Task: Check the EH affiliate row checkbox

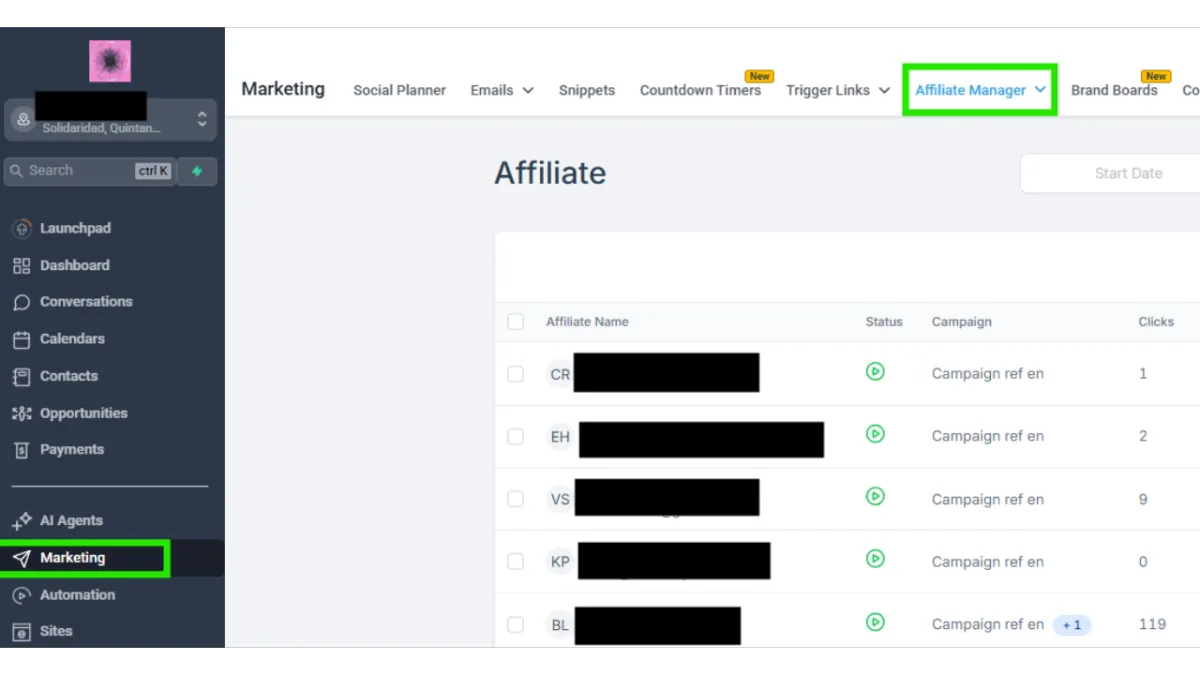Action: tap(515, 437)
